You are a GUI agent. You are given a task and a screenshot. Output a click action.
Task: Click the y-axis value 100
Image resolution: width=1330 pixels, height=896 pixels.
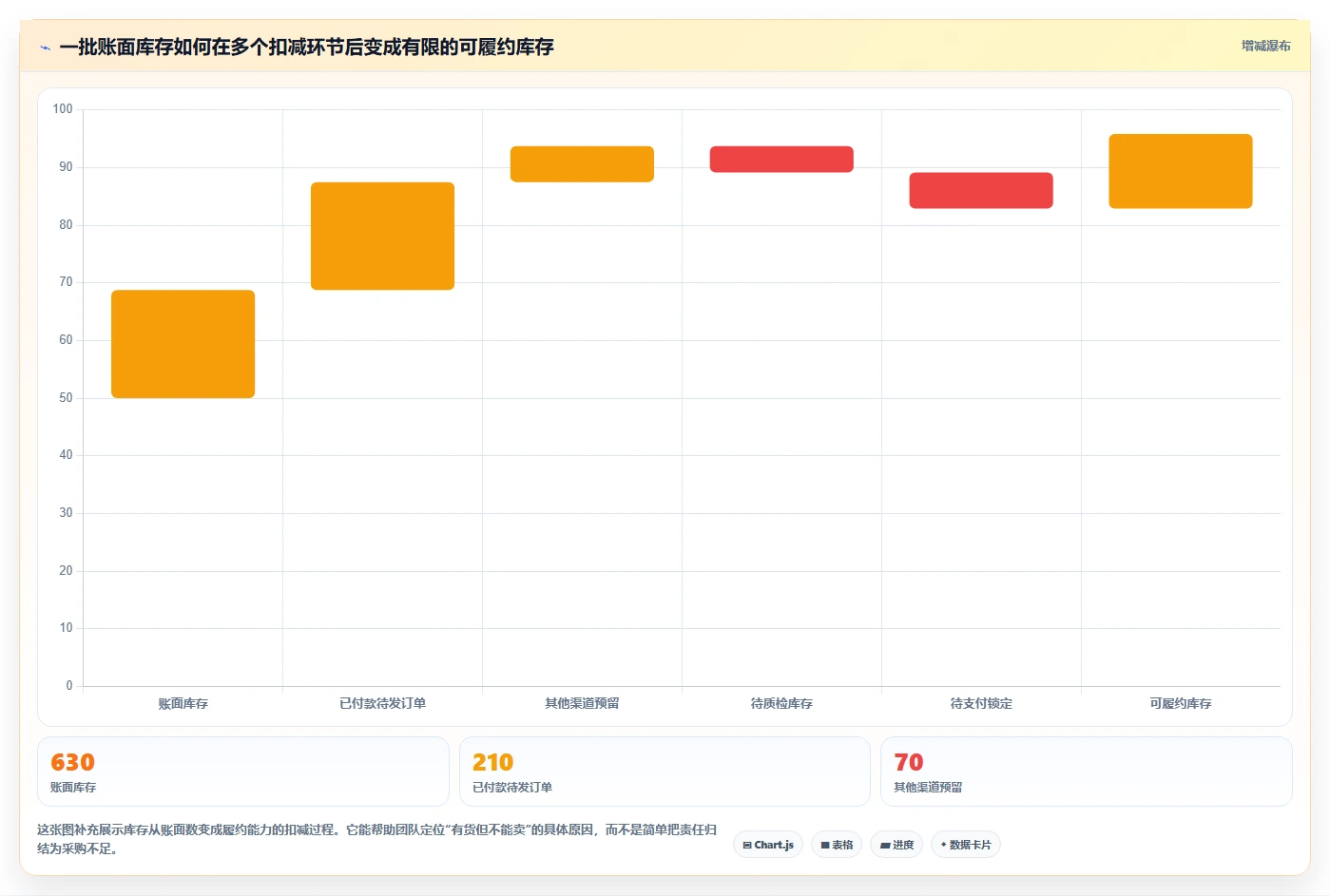pos(63,109)
